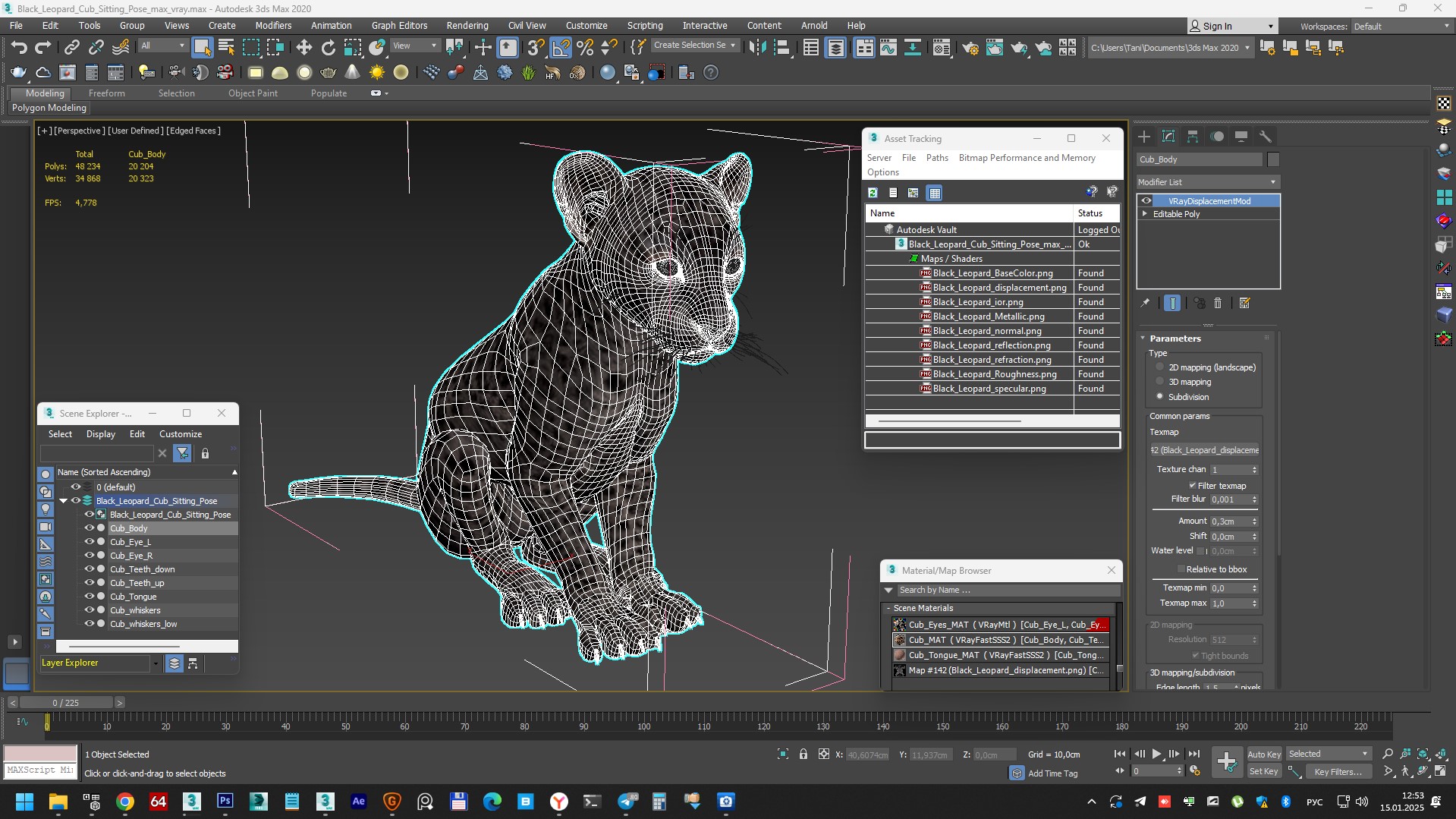Open the Utilities wrench panel tab

point(1265,137)
